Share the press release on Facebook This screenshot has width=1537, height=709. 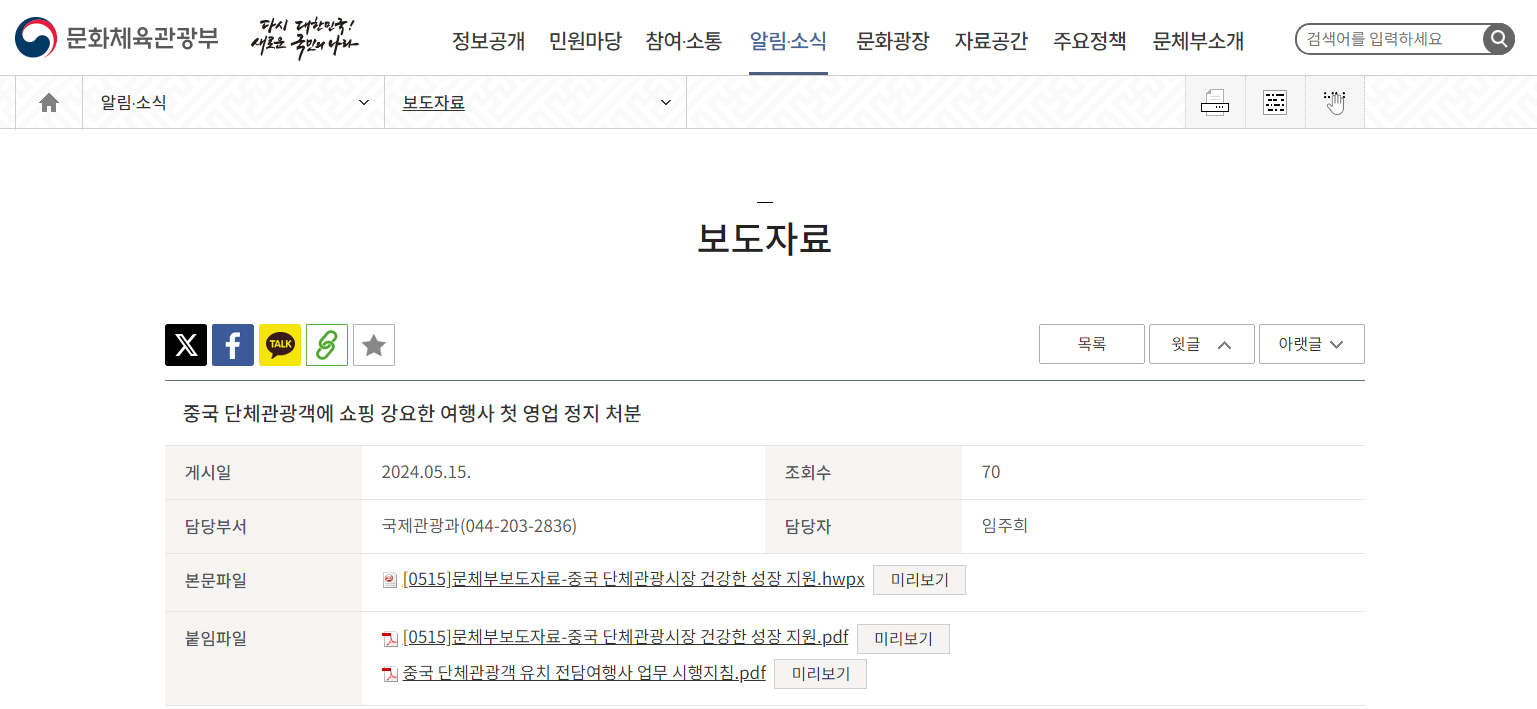click(x=233, y=345)
